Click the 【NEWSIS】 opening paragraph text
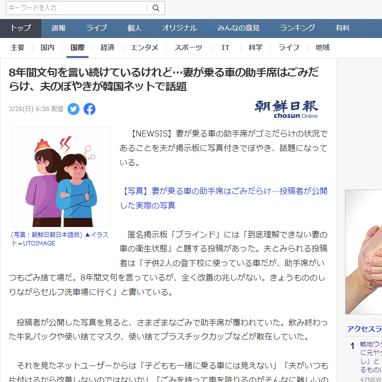Image resolution: width=382 pixels, height=382 pixels. (223, 148)
